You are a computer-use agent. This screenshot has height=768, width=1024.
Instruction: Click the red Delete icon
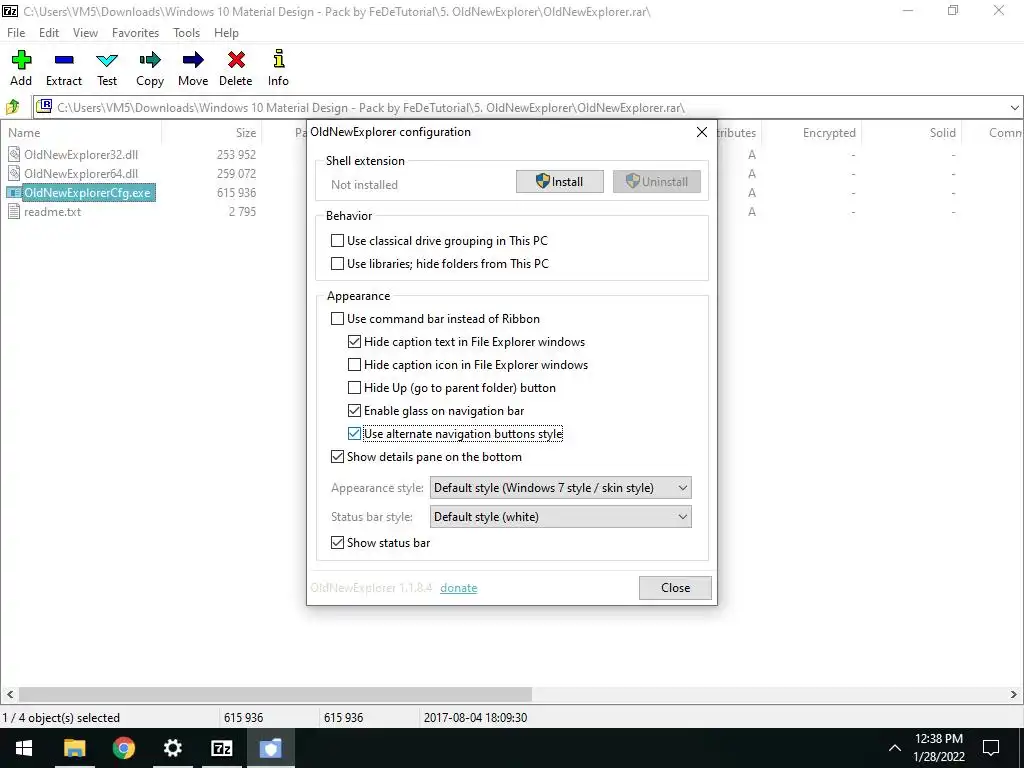(236, 60)
